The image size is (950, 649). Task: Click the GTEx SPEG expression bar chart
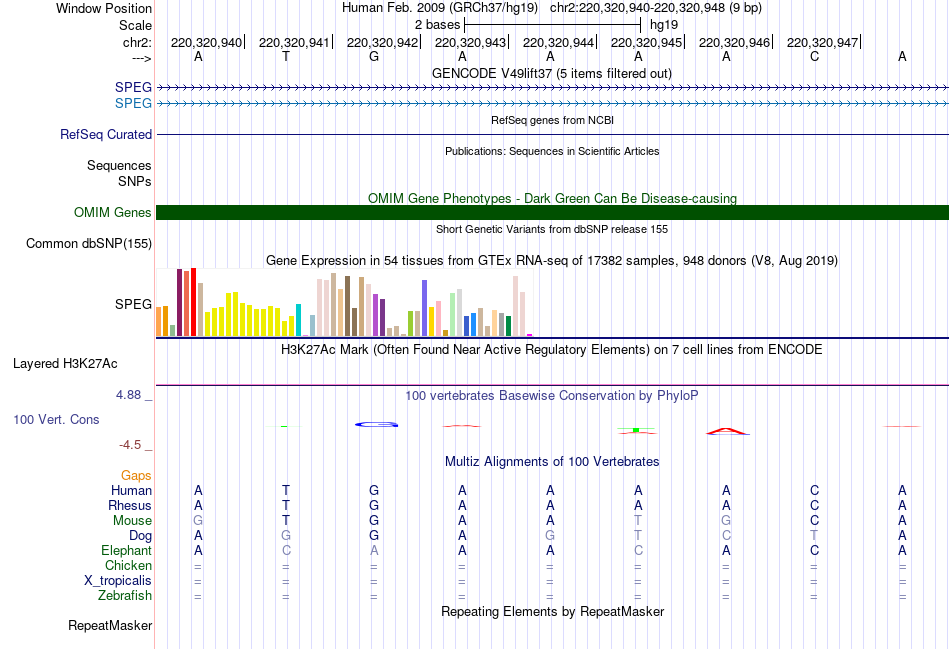[344, 302]
